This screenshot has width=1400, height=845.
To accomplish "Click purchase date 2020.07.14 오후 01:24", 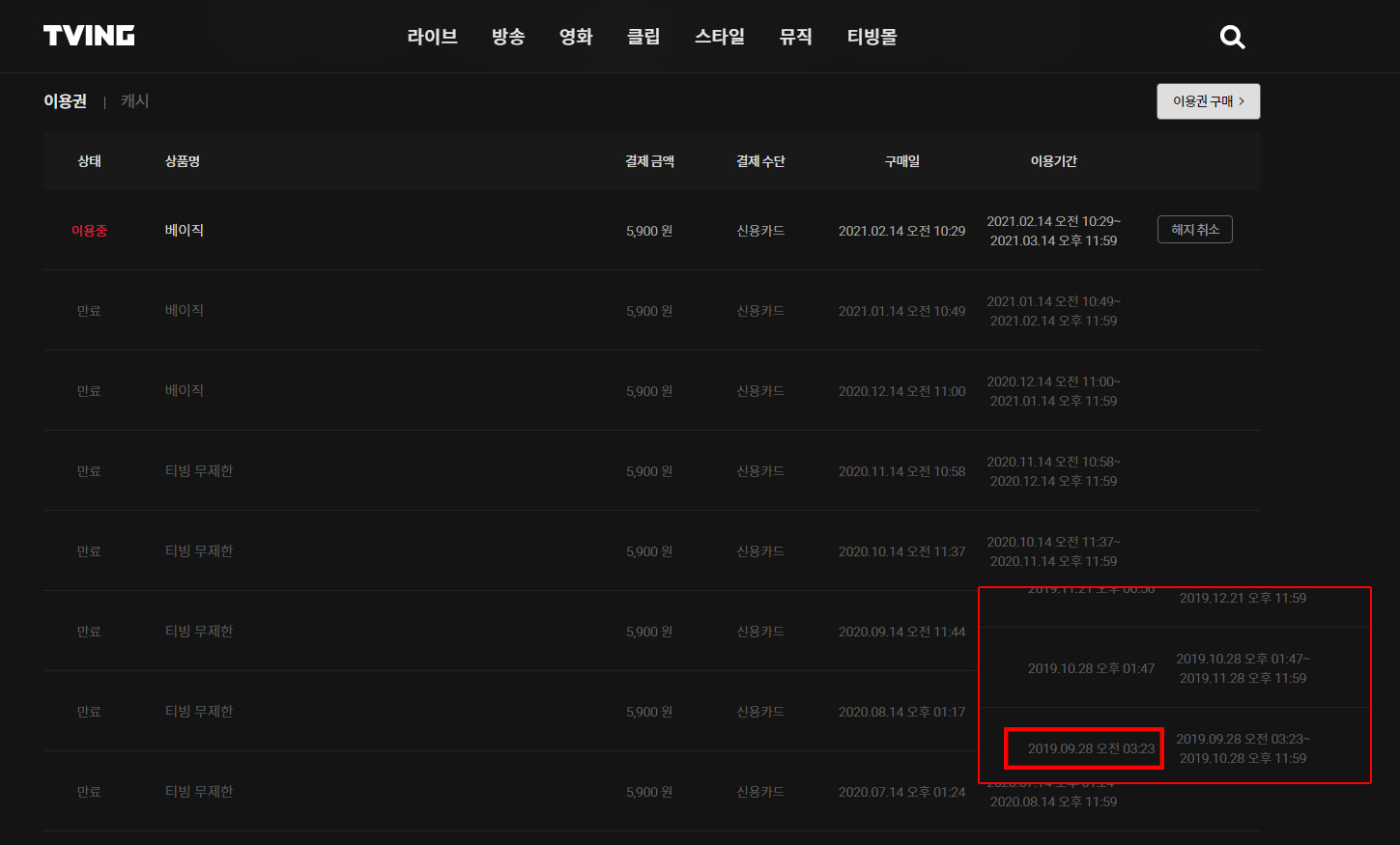I will click(901, 792).
